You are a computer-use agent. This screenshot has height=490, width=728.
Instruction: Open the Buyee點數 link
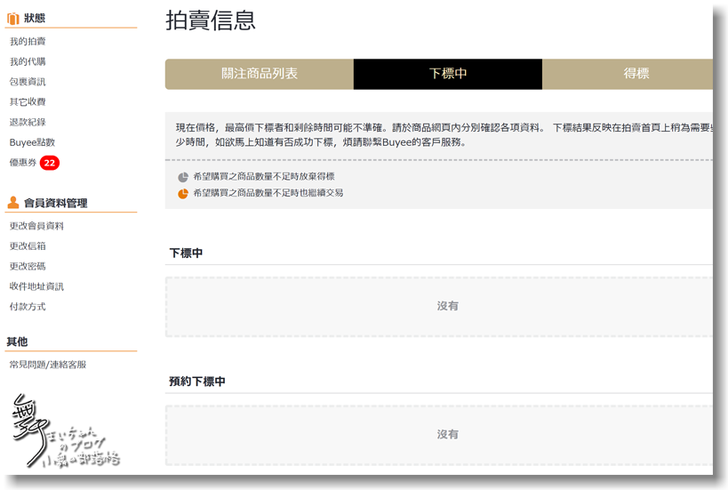(x=32, y=142)
